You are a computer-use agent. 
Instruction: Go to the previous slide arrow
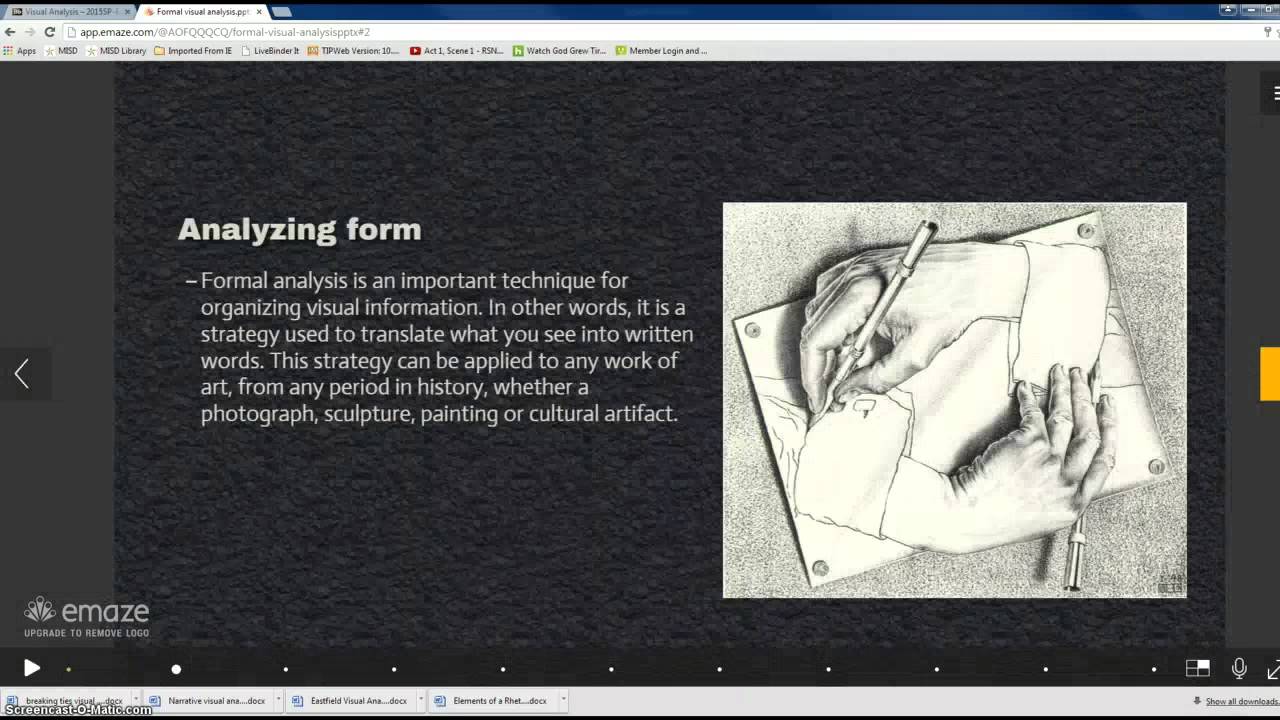(22, 374)
